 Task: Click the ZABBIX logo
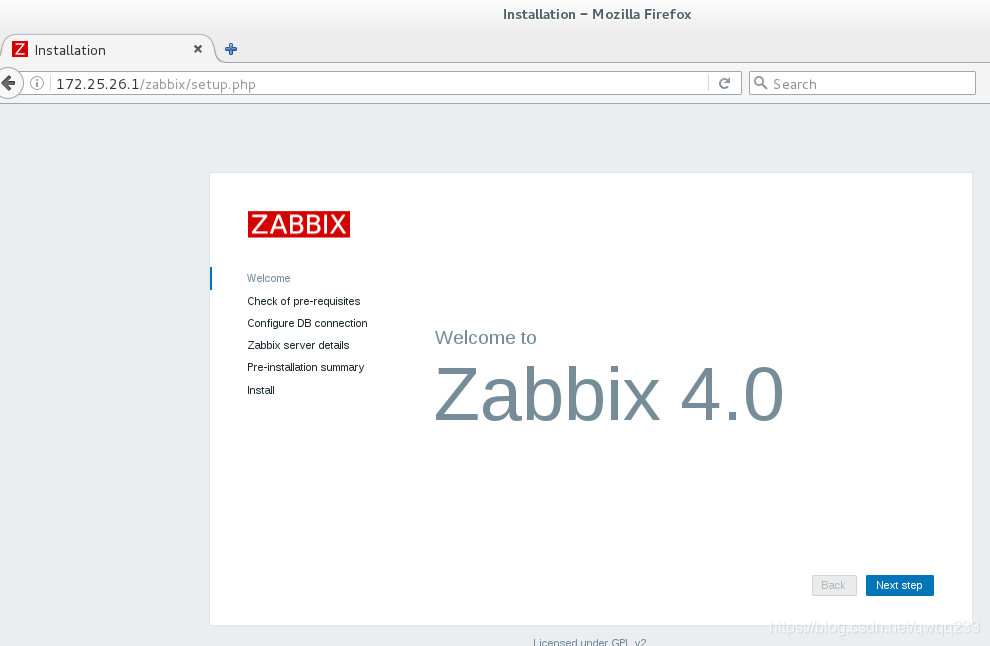point(299,224)
